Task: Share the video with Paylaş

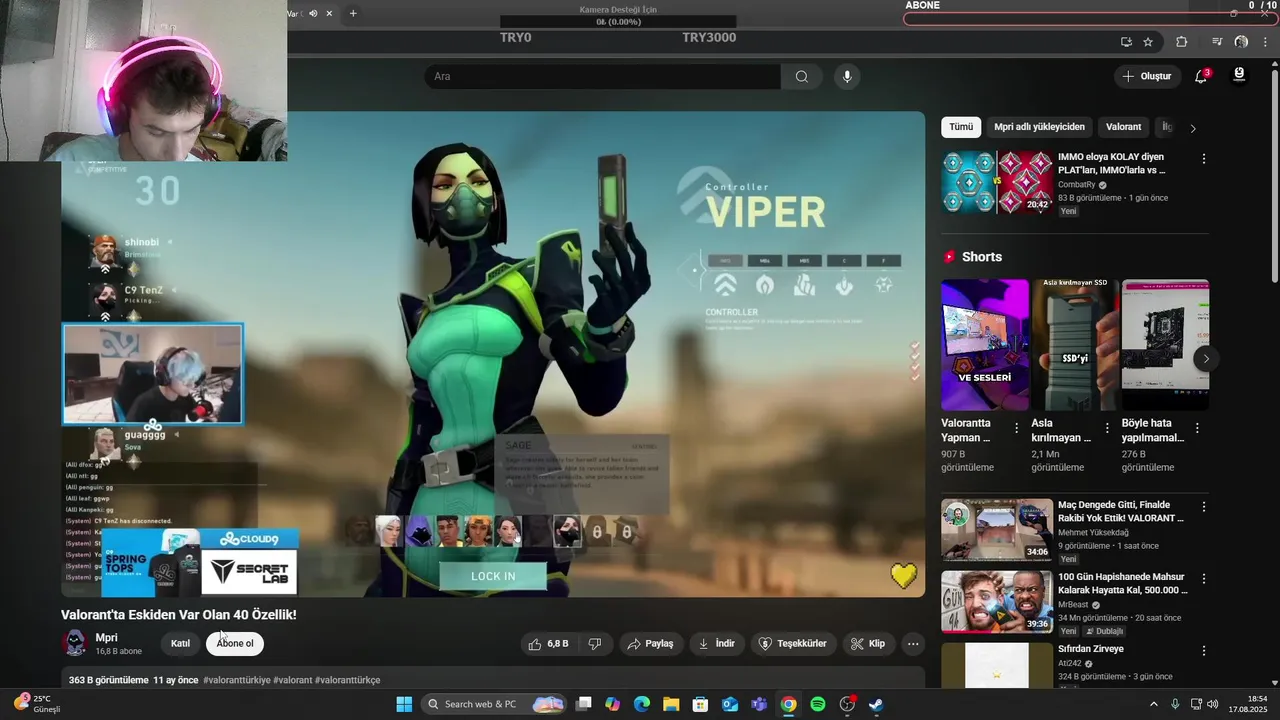Action: 650,644
